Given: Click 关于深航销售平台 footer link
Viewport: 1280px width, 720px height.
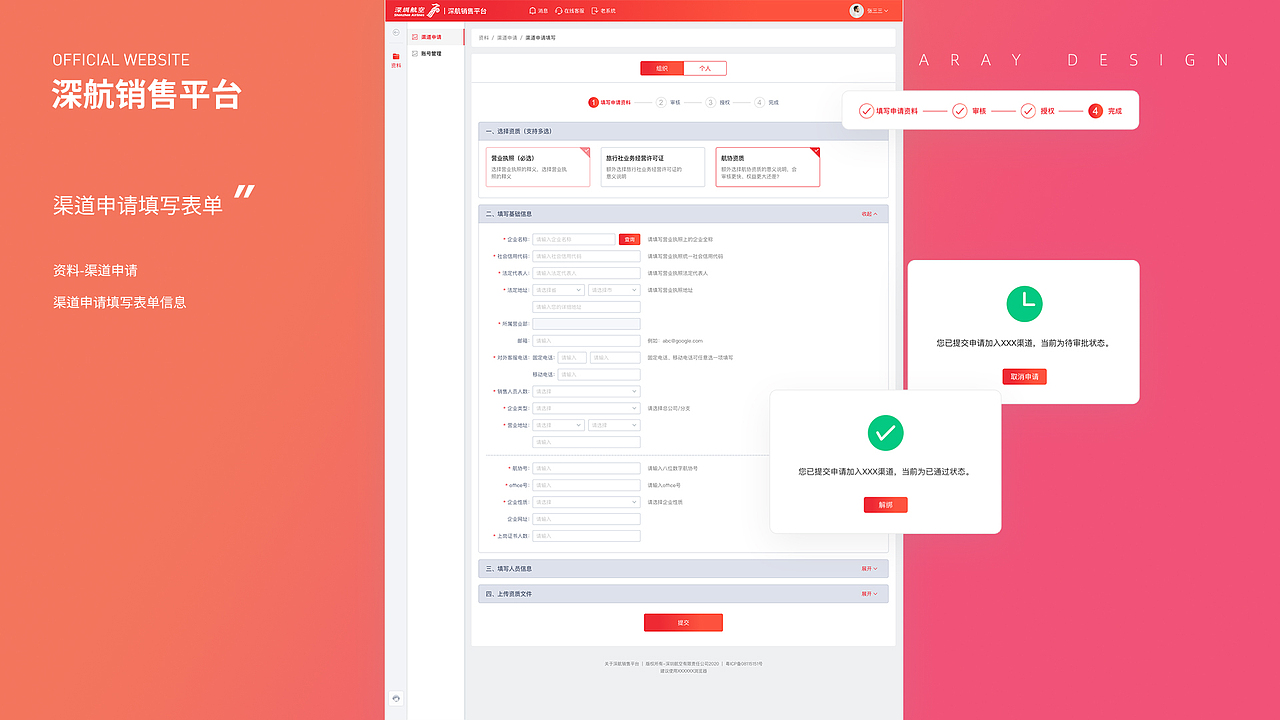Looking at the screenshot, I should point(622,663).
